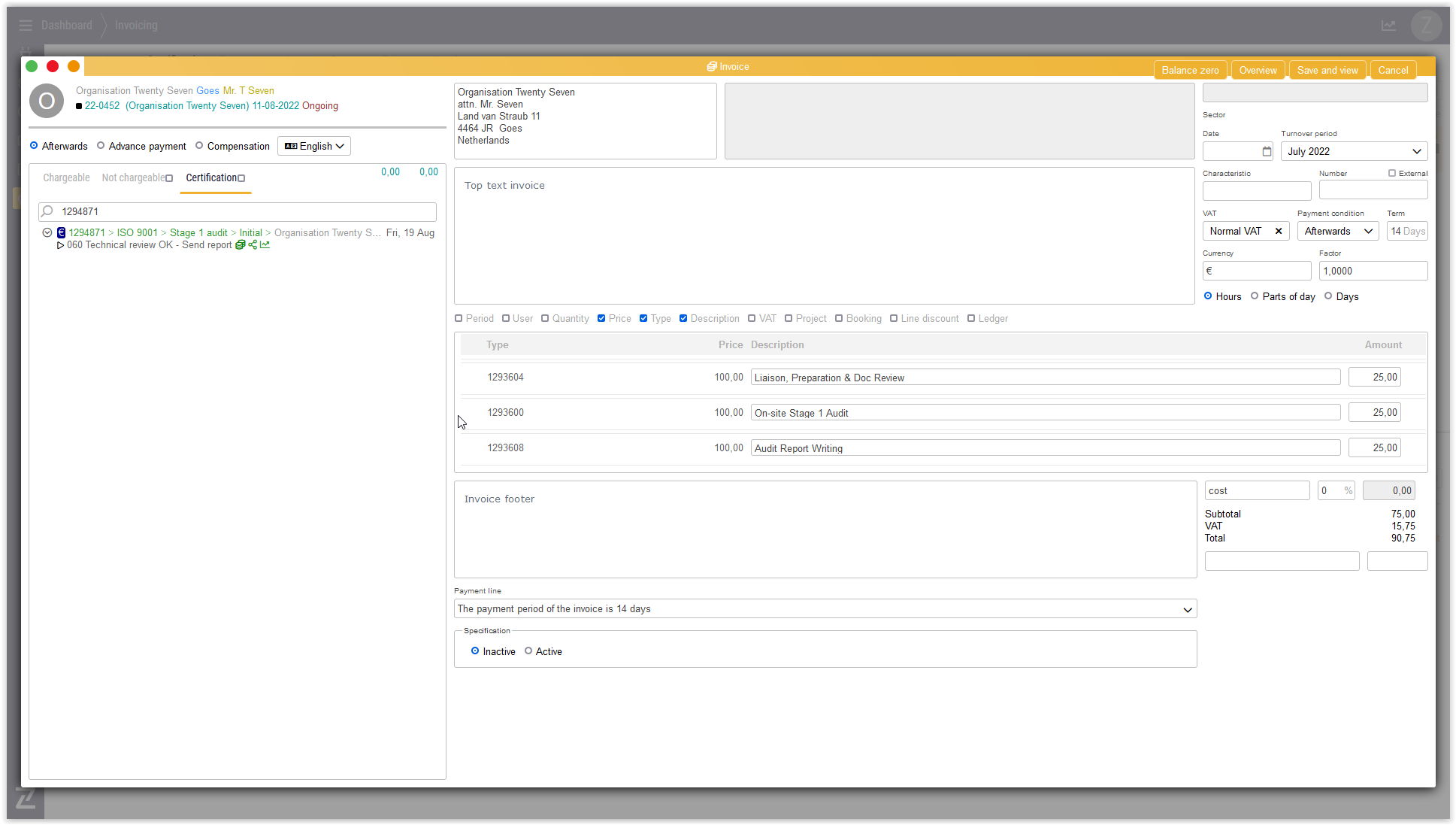Click the euro icon beside 1294871
This screenshot has height=825, width=1456.
tap(62, 233)
